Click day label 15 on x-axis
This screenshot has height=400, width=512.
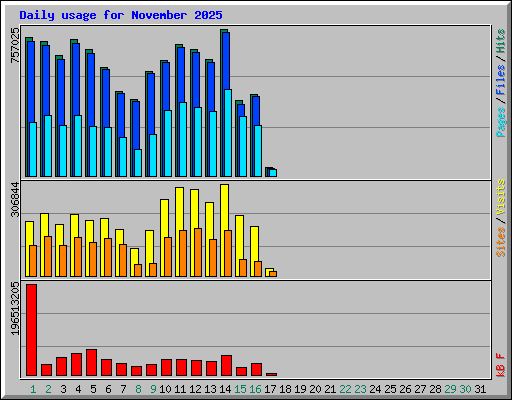[x=240, y=389]
